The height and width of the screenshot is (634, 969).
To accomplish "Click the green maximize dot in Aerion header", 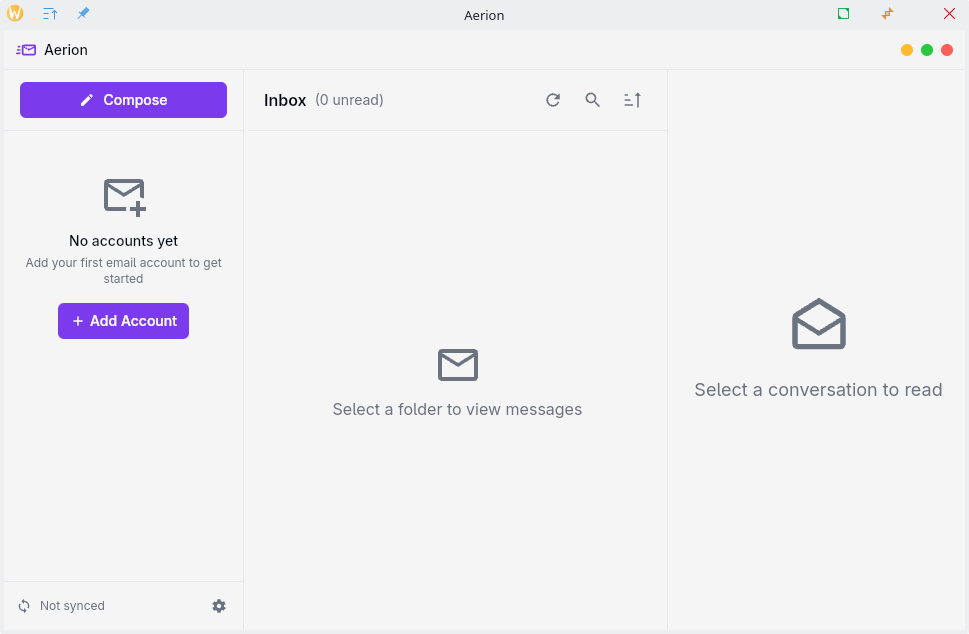I will click(x=927, y=50).
